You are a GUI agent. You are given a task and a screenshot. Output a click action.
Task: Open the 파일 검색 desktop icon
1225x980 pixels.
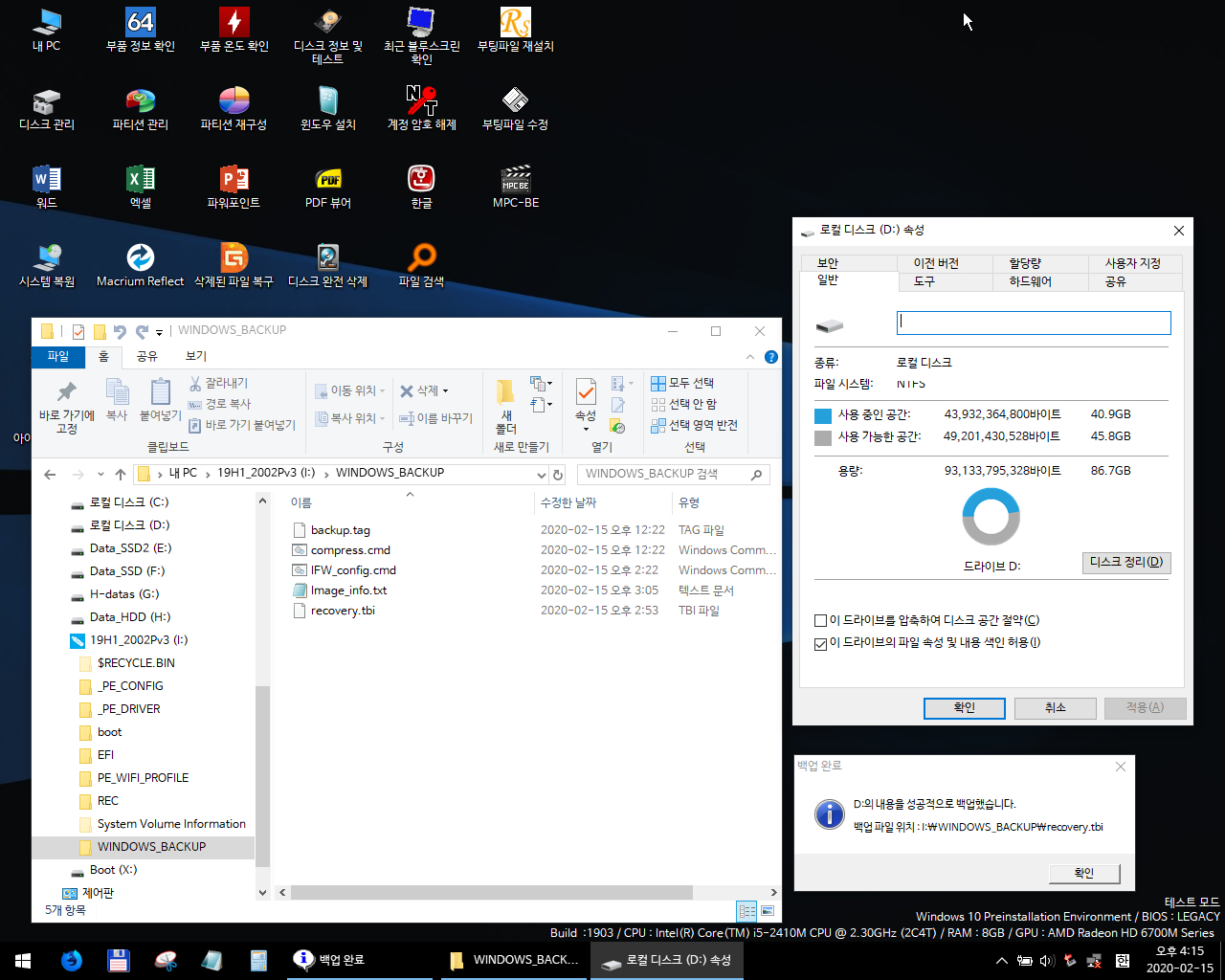[422, 266]
